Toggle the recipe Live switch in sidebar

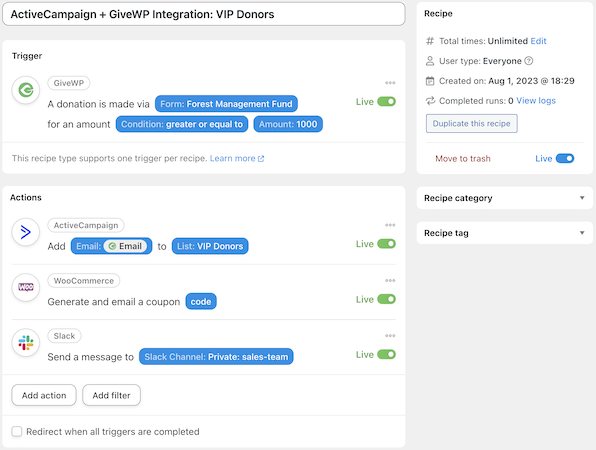click(x=565, y=158)
